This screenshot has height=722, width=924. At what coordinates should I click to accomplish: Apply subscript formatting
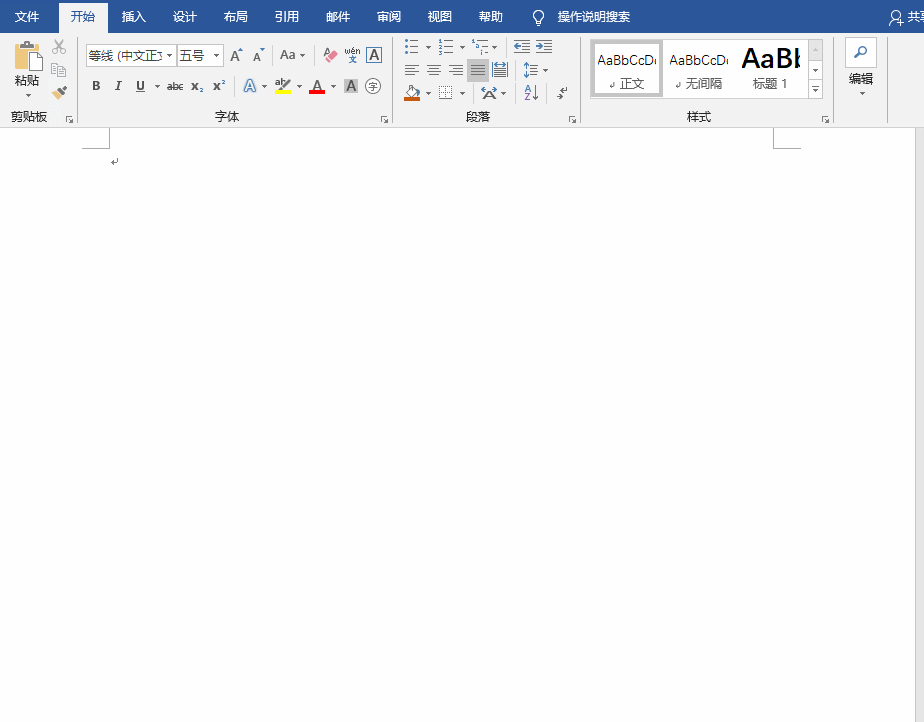click(x=197, y=86)
